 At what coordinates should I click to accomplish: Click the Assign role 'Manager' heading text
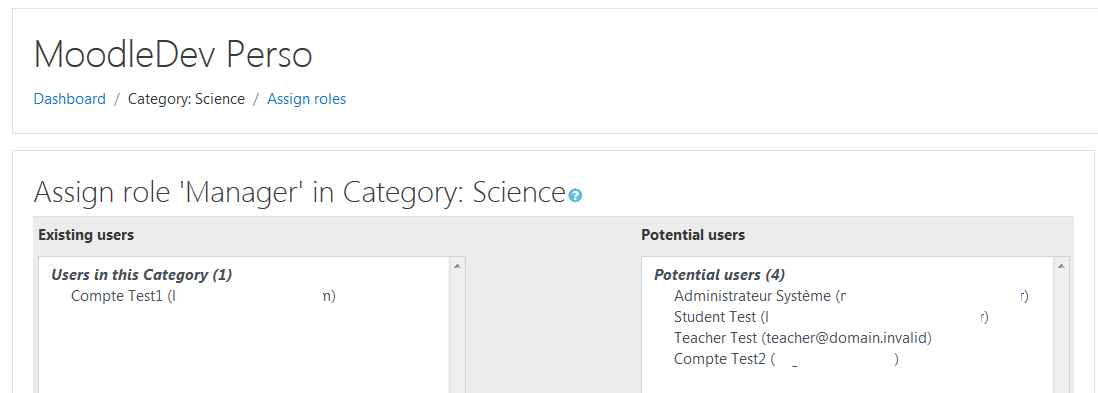[300, 193]
